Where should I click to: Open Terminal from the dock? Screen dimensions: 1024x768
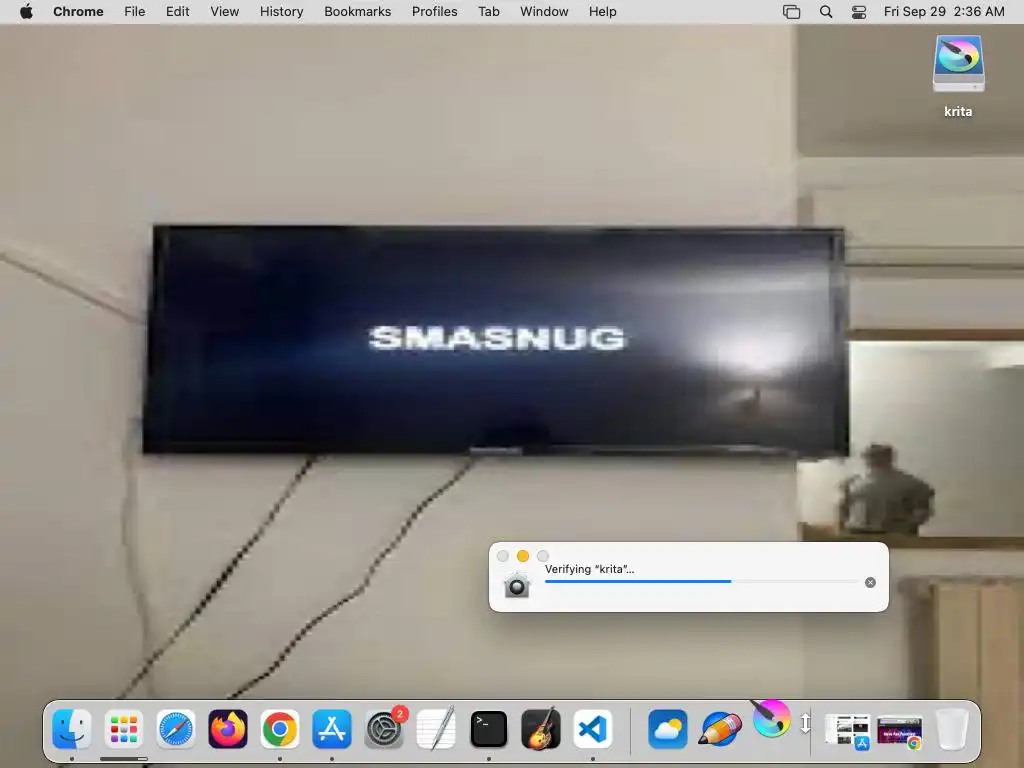(488, 729)
